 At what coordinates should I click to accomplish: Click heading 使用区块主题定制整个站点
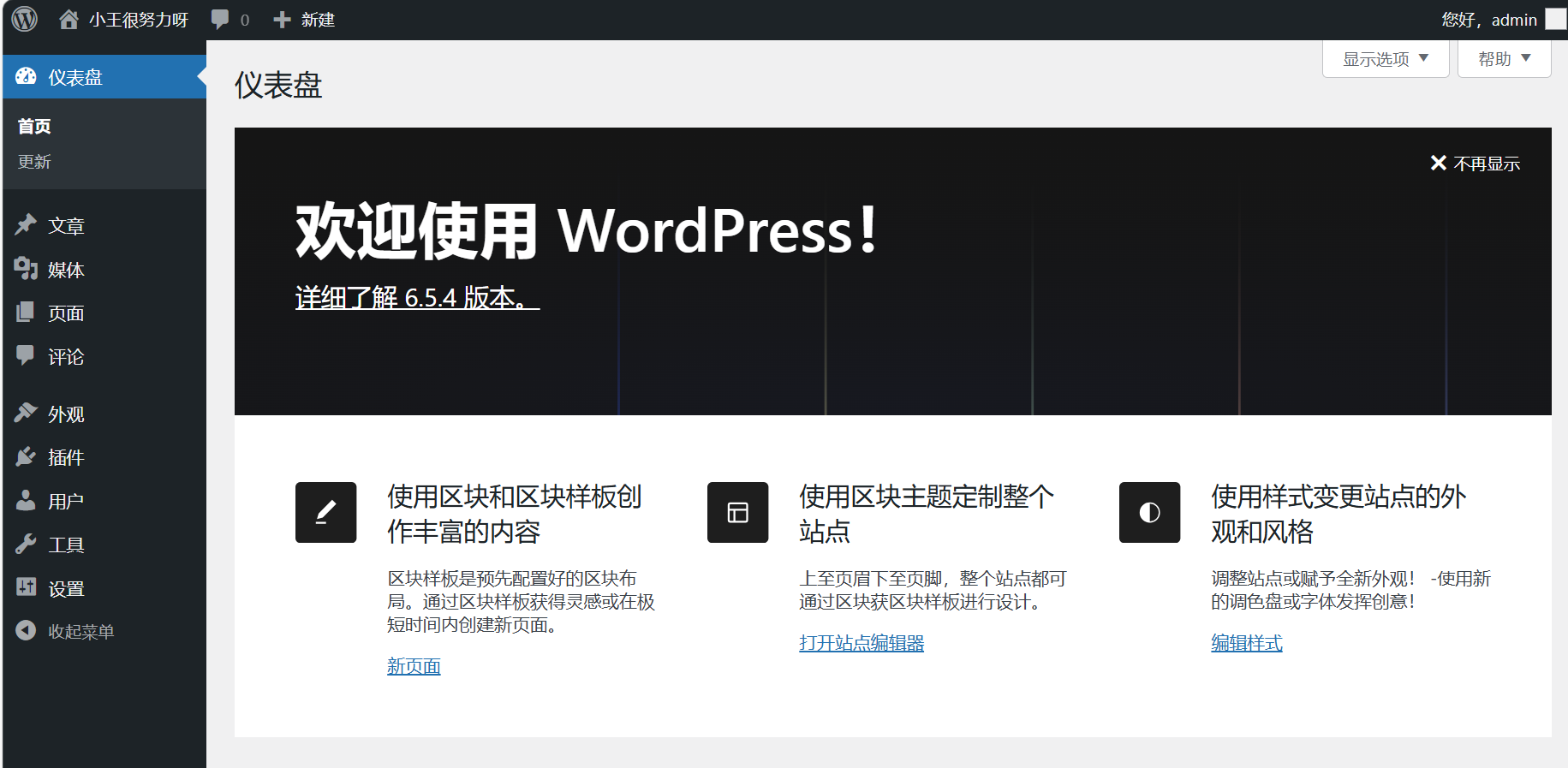pyautogui.click(x=927, y=514)
